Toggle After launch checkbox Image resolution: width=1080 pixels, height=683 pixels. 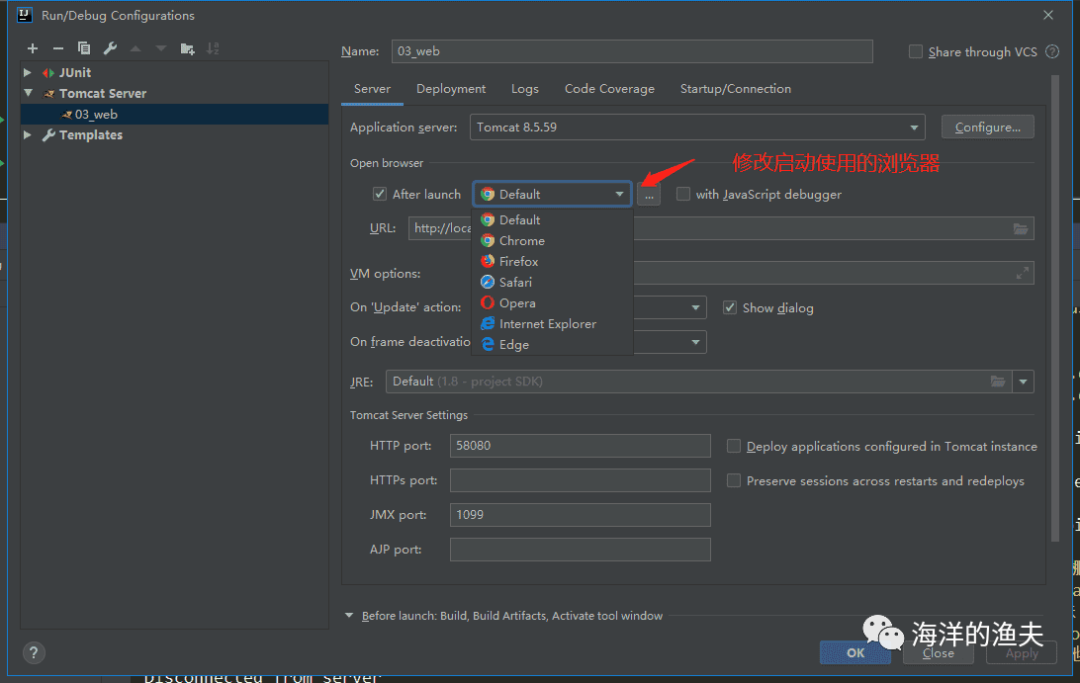coord(380,194)
